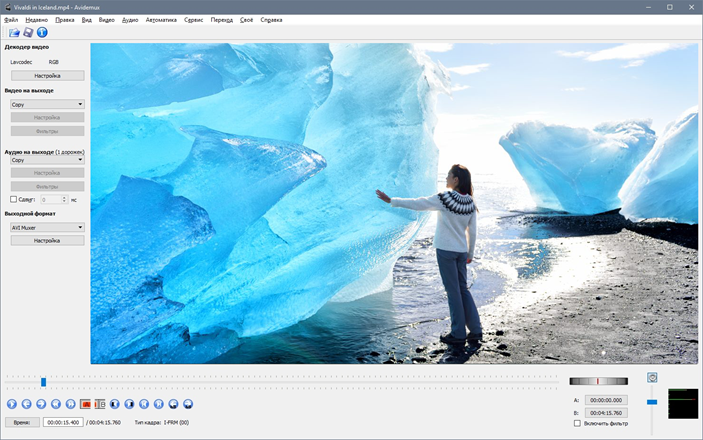Open the Файл menu
Image resolution: width=703 pixels, height=440 pixels.
pyautogui.click(x=11, y=20)
